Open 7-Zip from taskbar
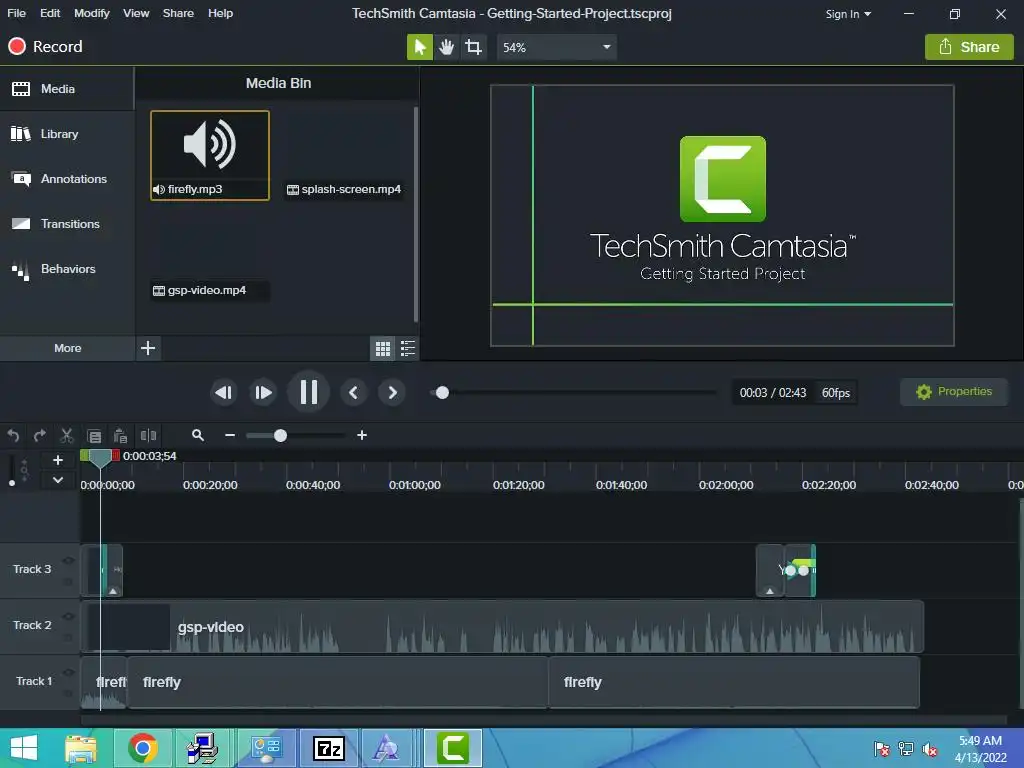 point(328,748)
